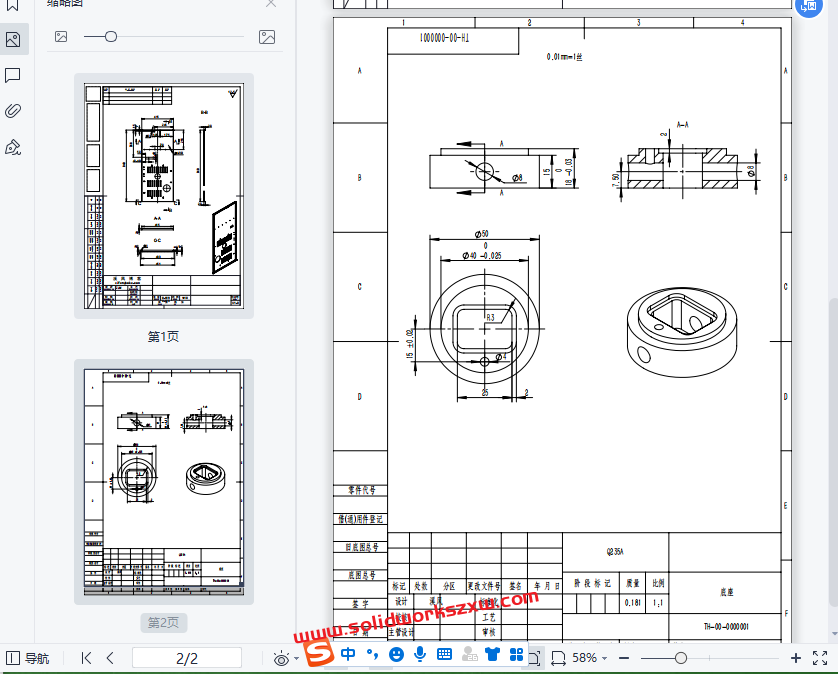
Task: Toggle Sogou input language 中
Action: (348, 654)
